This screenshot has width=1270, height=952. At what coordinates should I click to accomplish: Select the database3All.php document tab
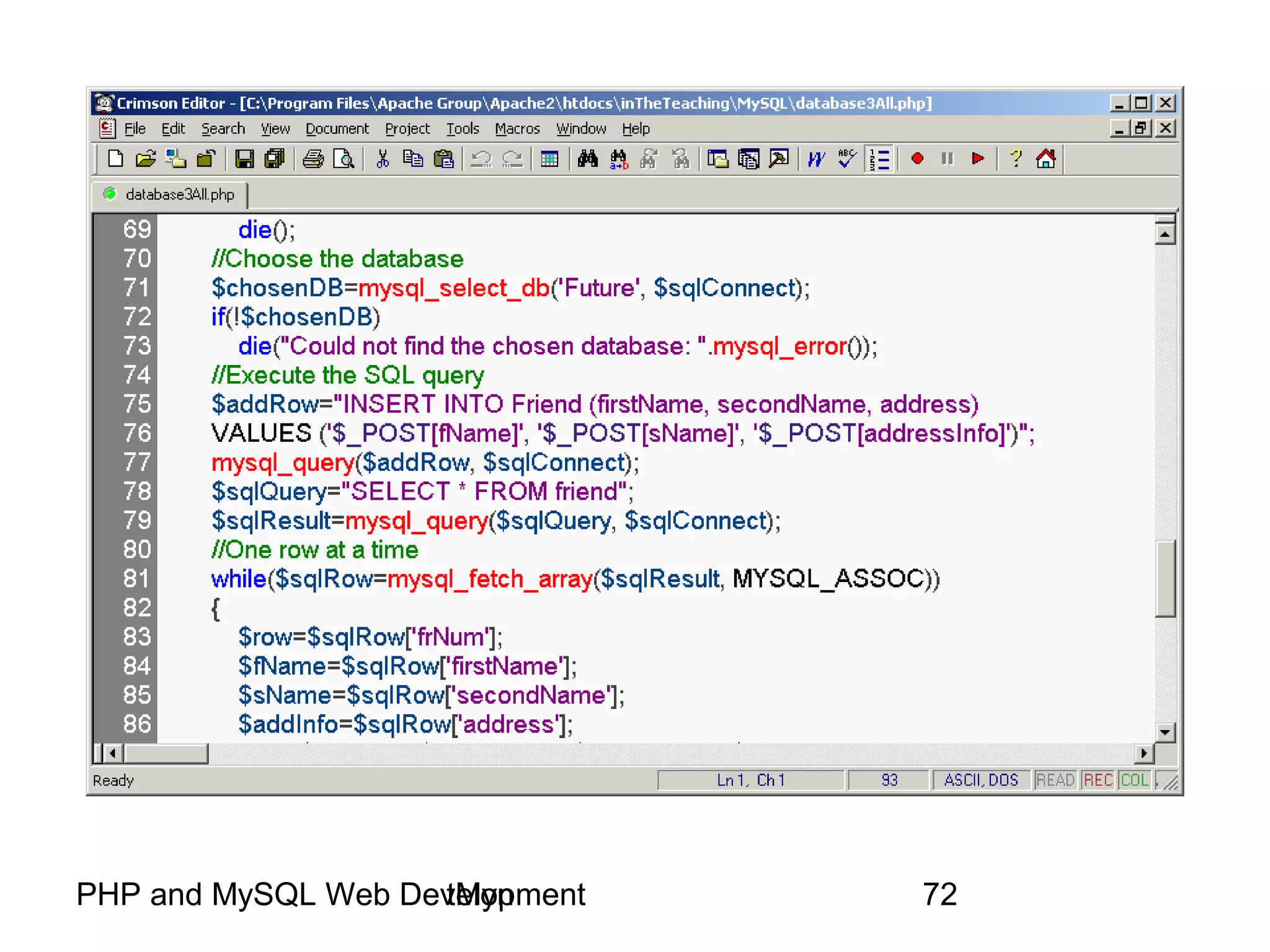tap(170, 195)
